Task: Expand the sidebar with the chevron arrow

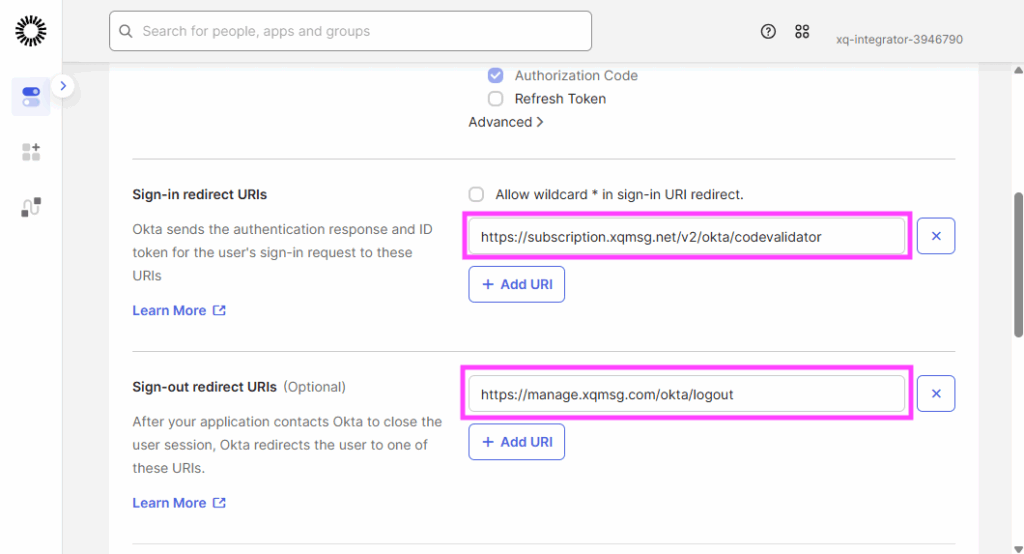Action: (63, 87)
